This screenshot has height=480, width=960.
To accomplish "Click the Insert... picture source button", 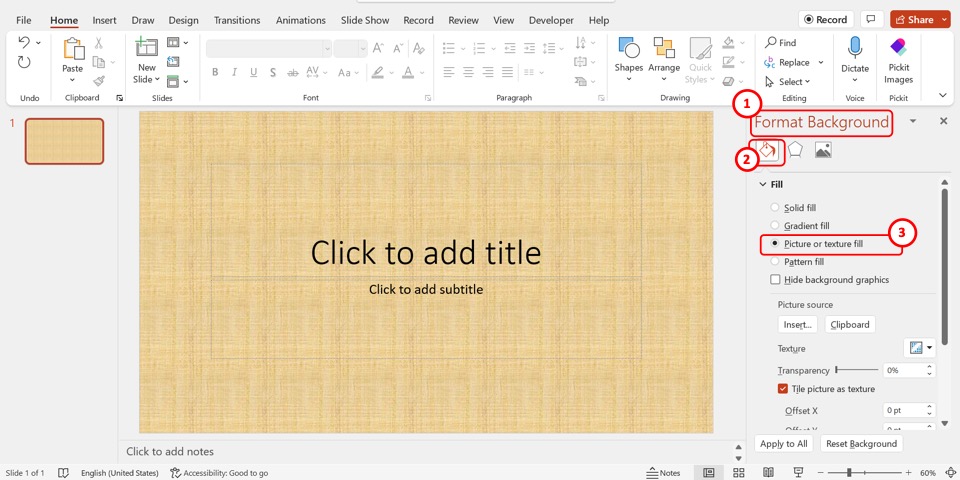I will click(797, 324).
